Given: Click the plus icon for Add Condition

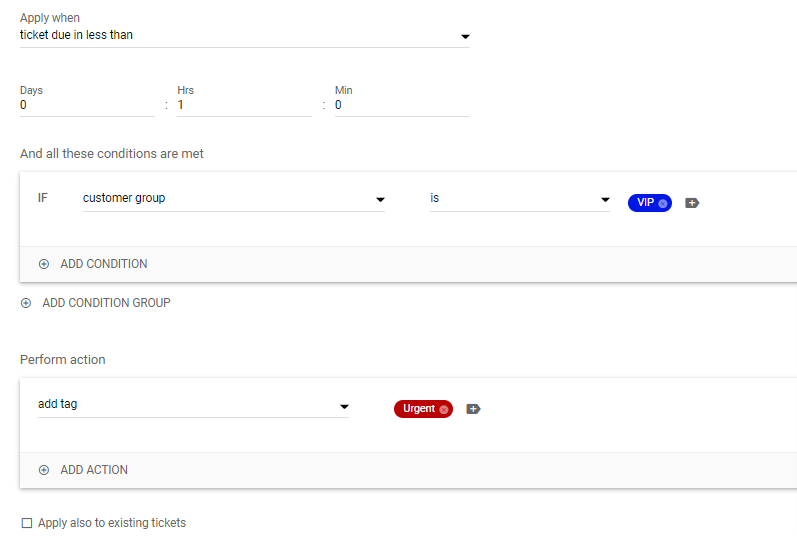Looking at the screenshot, I should [43, 264].
